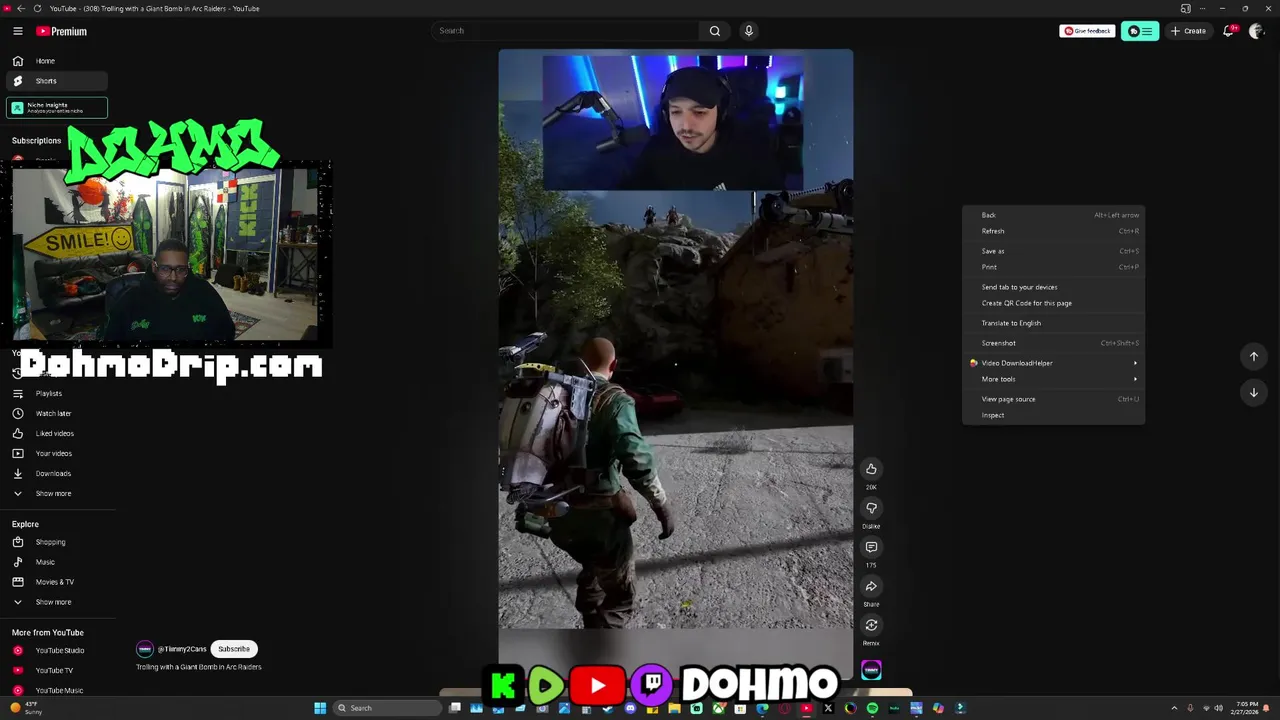Expand Show more under Explore

click(56, 602)
